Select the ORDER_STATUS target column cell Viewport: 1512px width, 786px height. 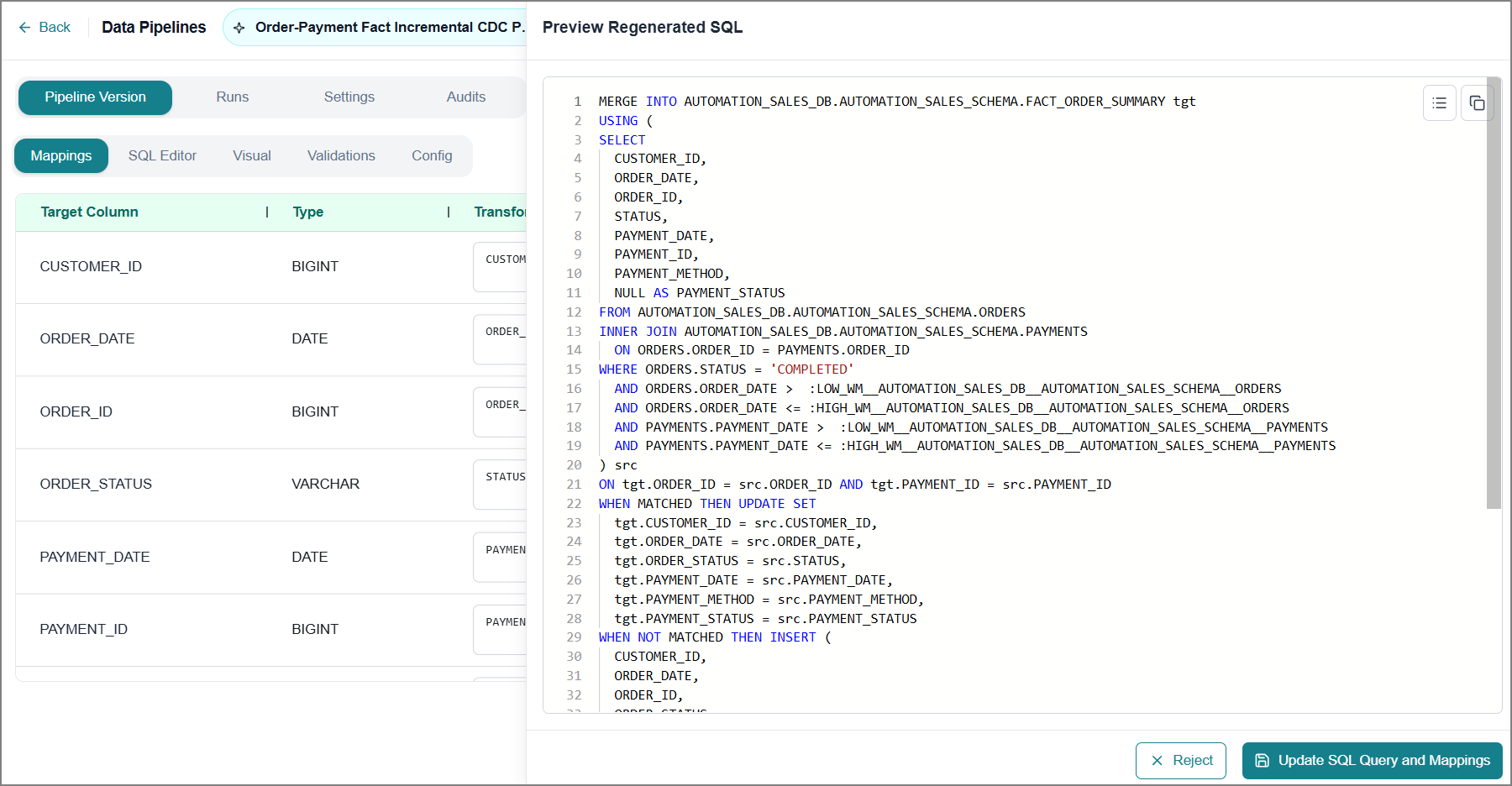click(96, 485)
